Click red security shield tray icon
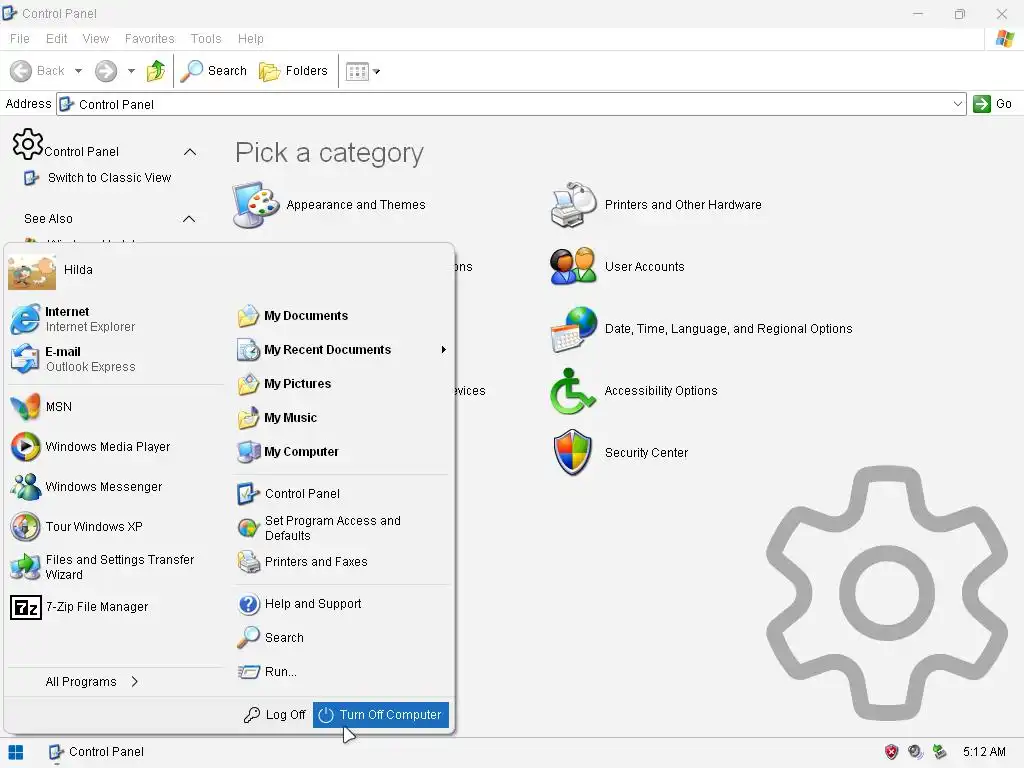 [x=891, y=752]
